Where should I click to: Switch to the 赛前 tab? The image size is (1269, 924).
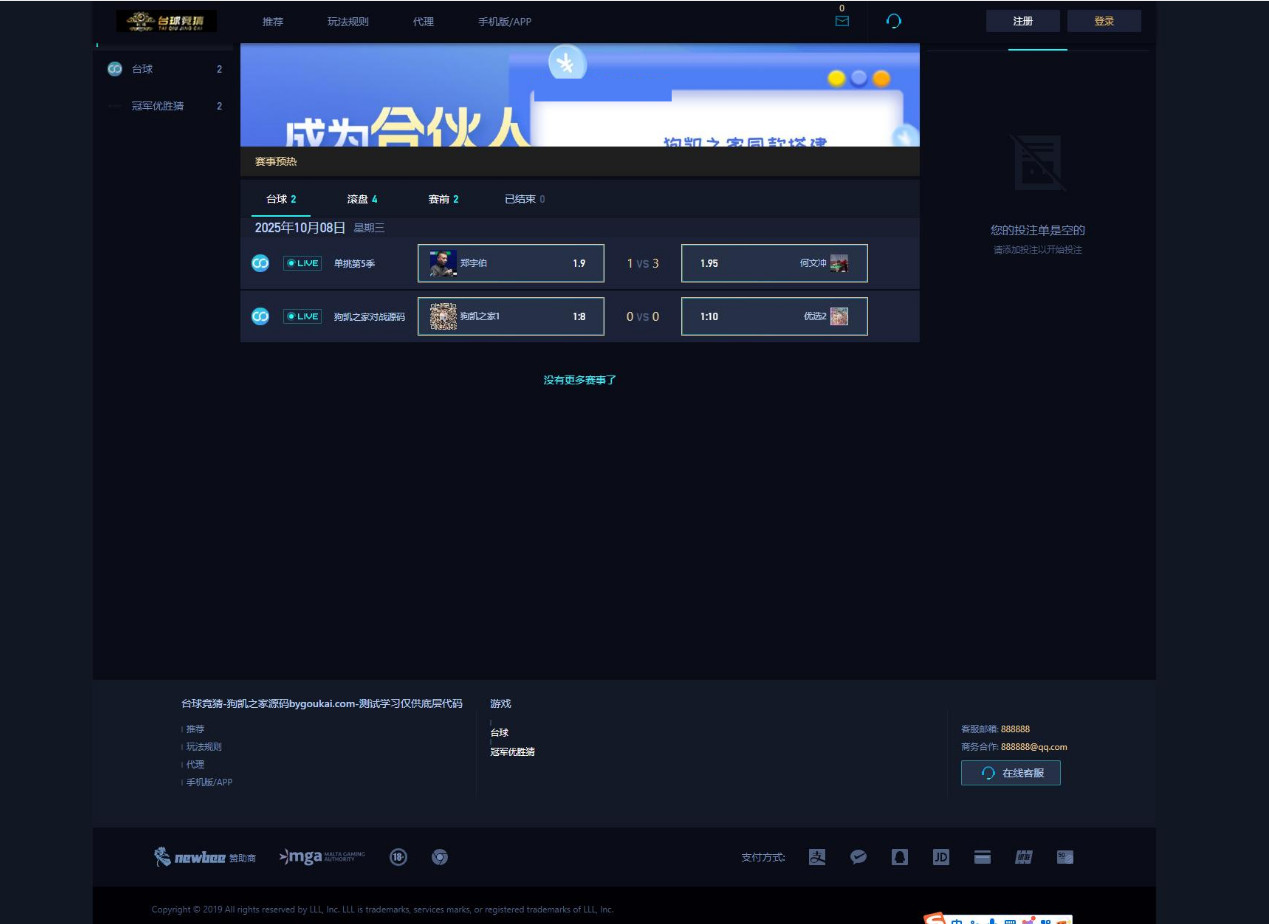[443, 199]
